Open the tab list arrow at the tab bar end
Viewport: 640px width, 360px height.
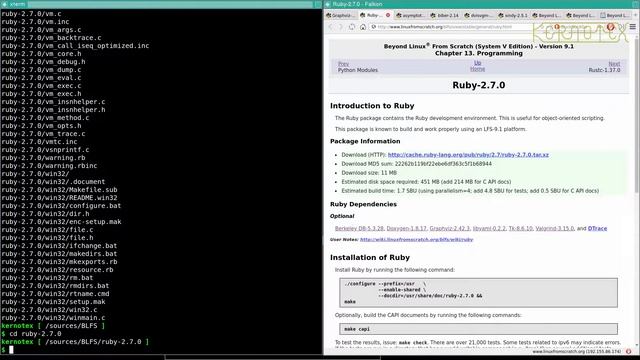coord(635,15)
